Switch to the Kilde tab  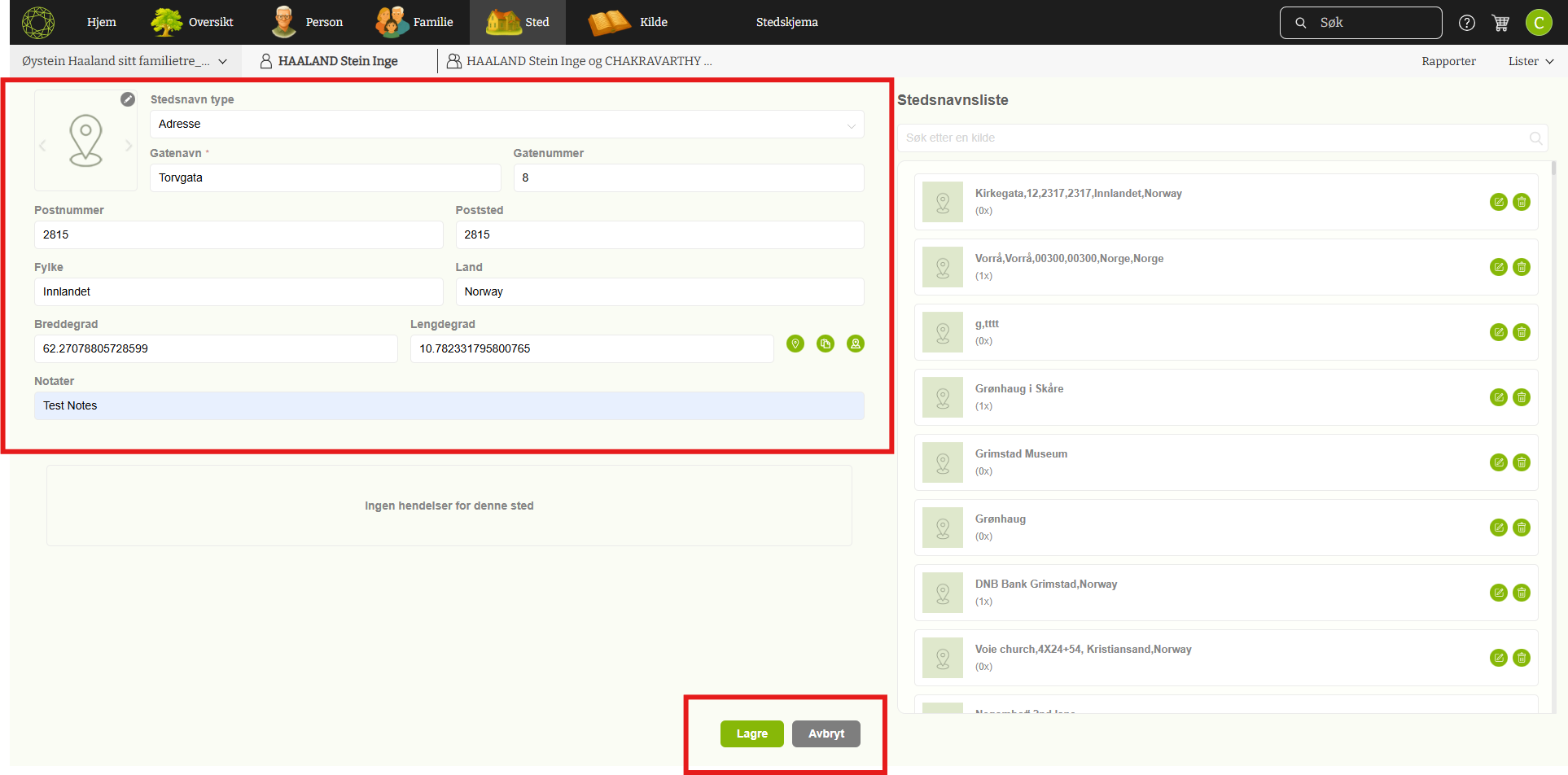(629, 22)
